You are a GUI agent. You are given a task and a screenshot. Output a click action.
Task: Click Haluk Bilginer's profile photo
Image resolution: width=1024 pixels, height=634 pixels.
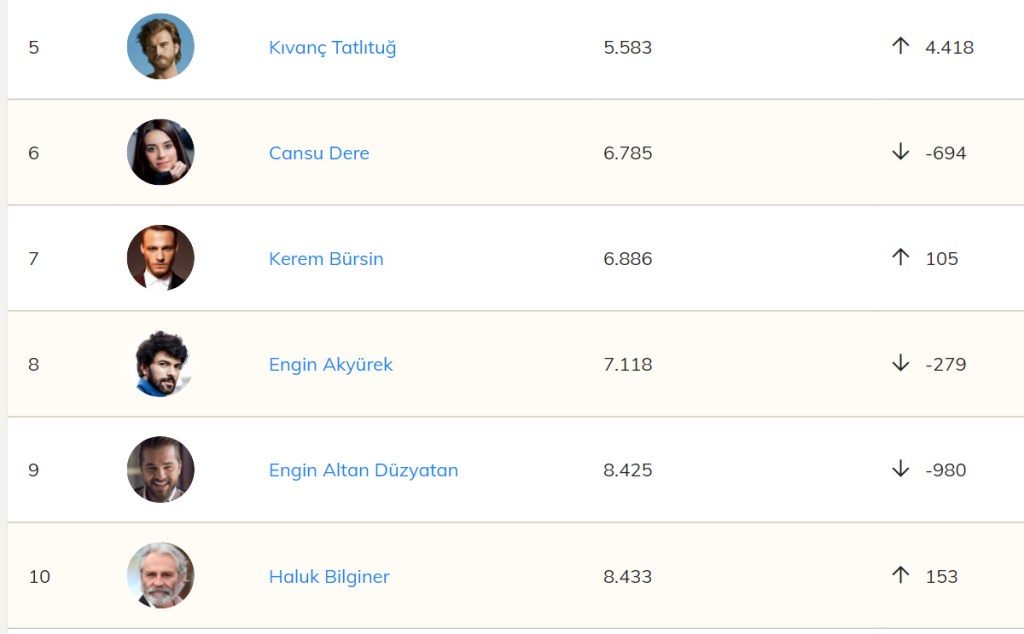click(x=160, y=576)
